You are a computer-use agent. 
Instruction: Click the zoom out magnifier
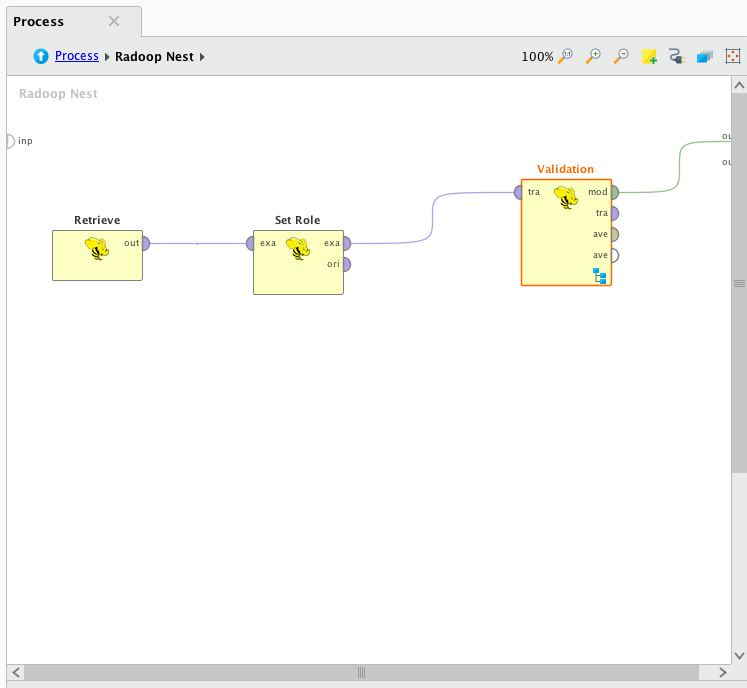point(621,57)
